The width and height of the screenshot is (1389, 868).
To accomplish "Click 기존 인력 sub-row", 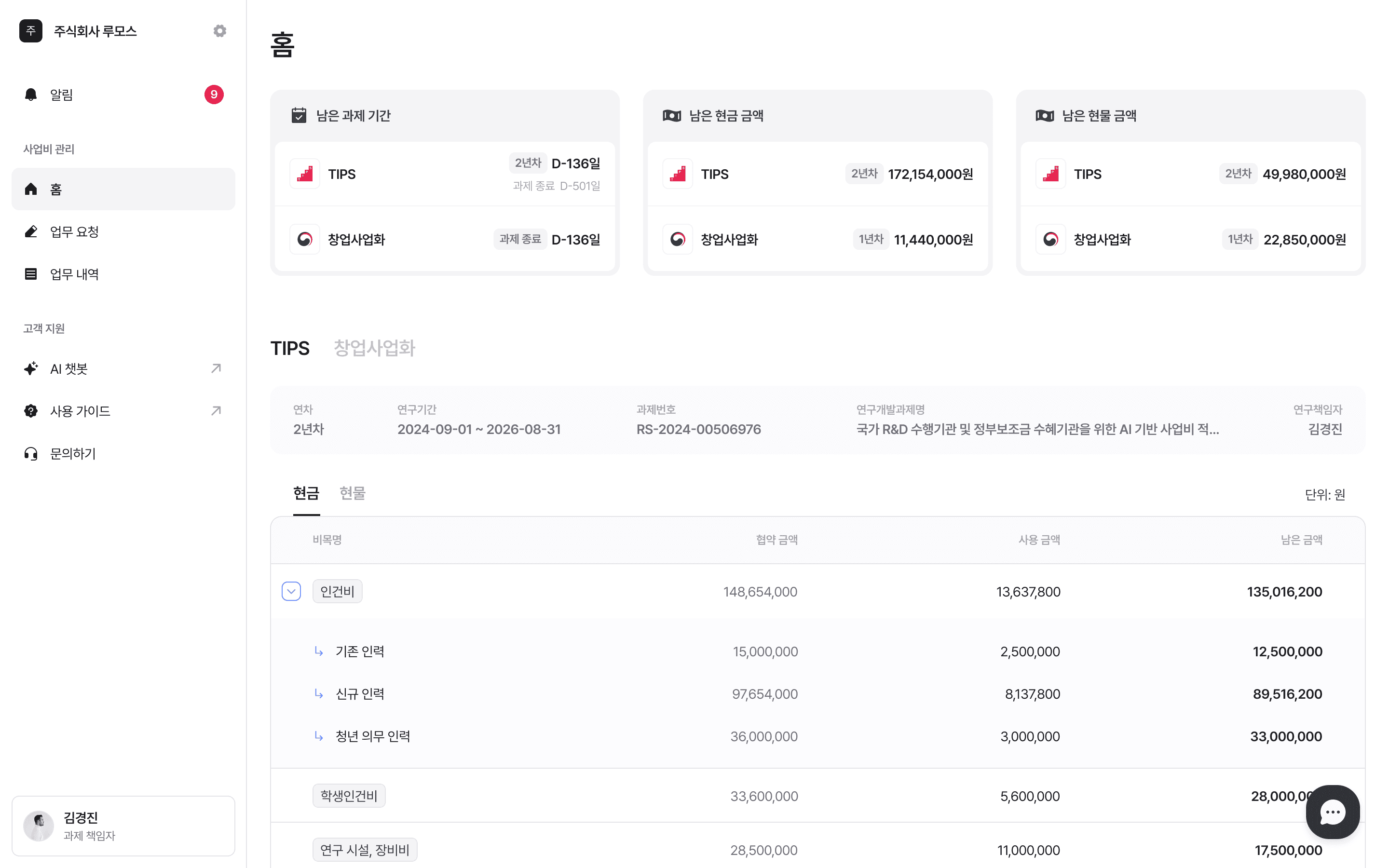I will coord(360,651).
